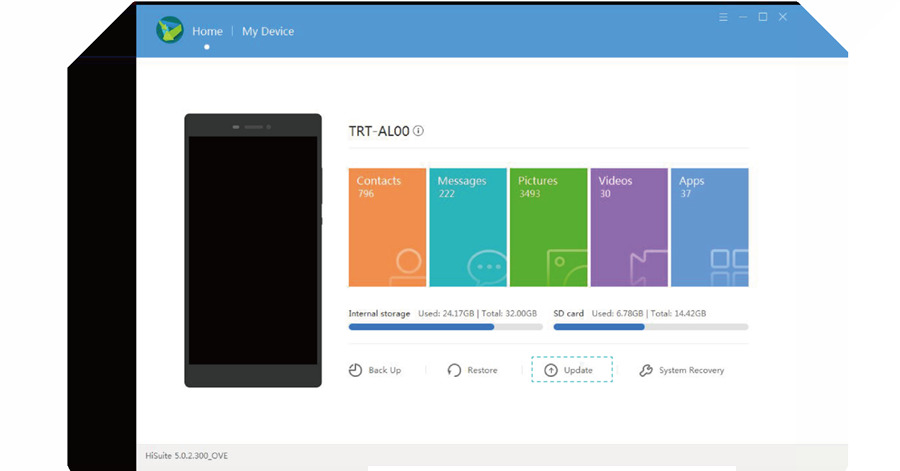Click the Internal storage usage bar

pos(445,327)
